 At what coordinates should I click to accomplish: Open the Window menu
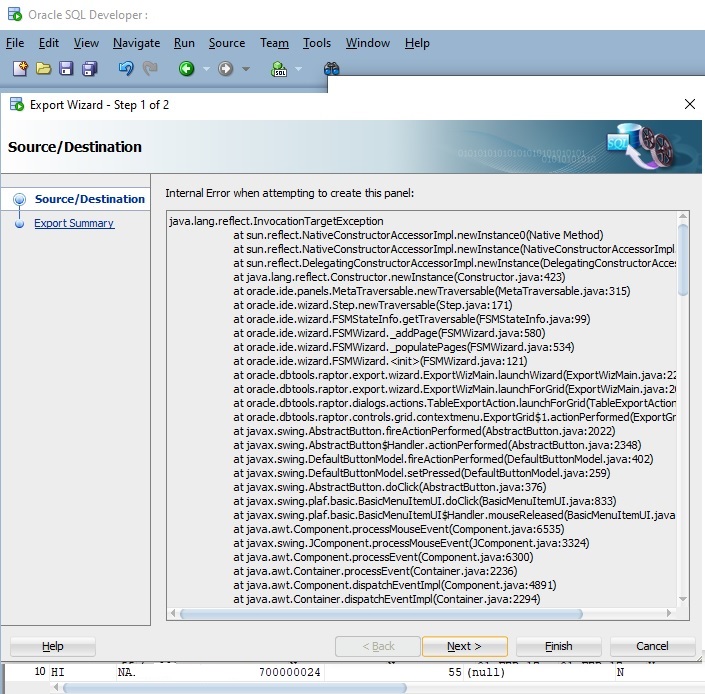[x=368, y=43]
